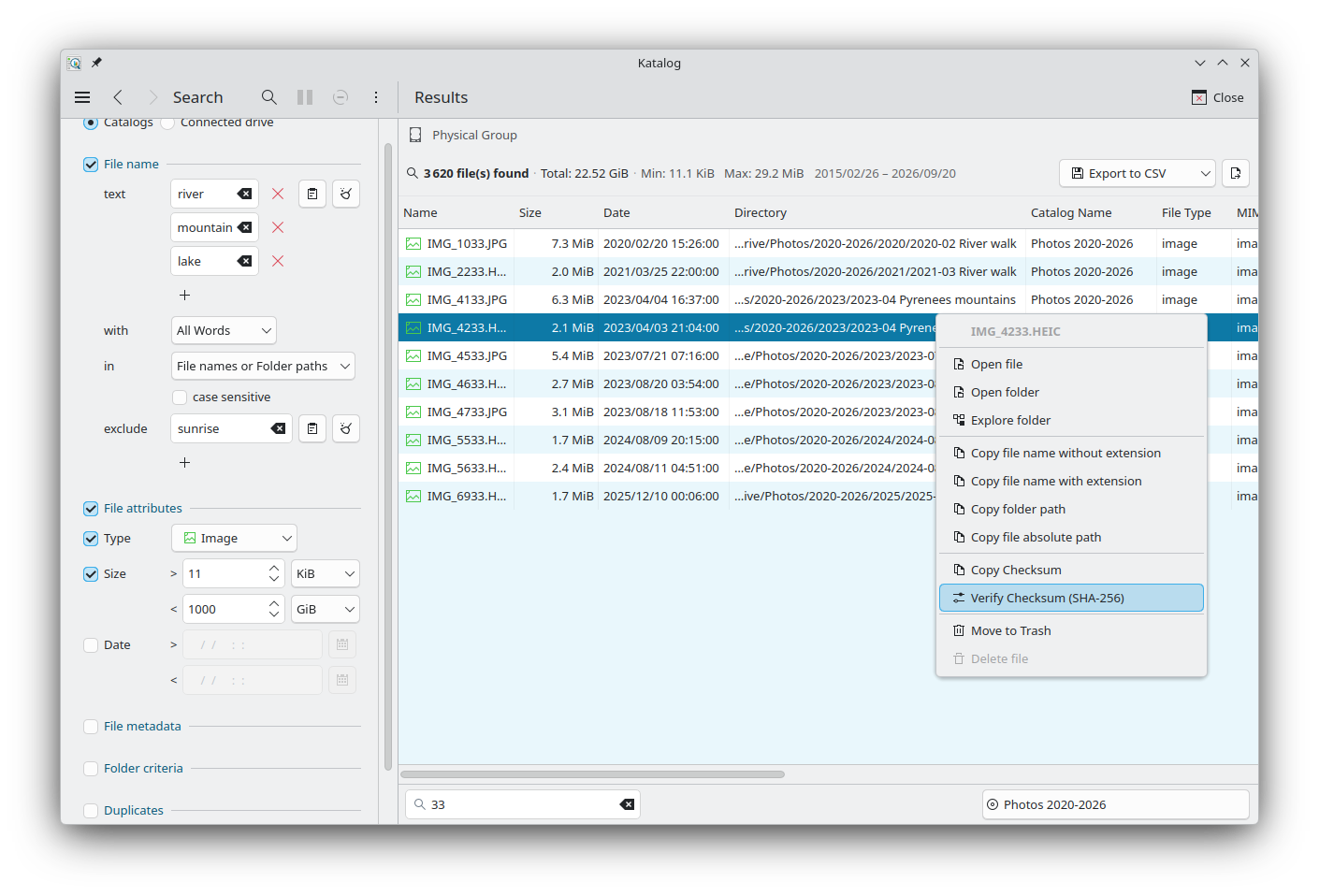Click the results horizontal scrollbar
The height and width of the screenshot is (896, 1319).
(x=593, y=774)
